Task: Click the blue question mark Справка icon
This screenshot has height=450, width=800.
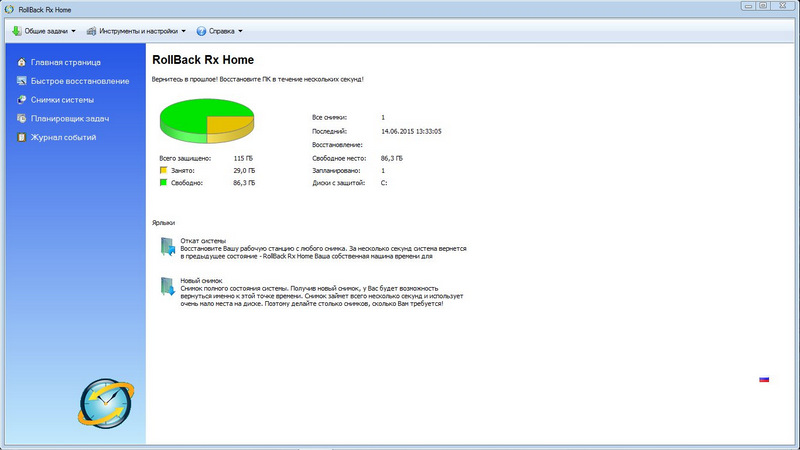Action: click(202, 31)
